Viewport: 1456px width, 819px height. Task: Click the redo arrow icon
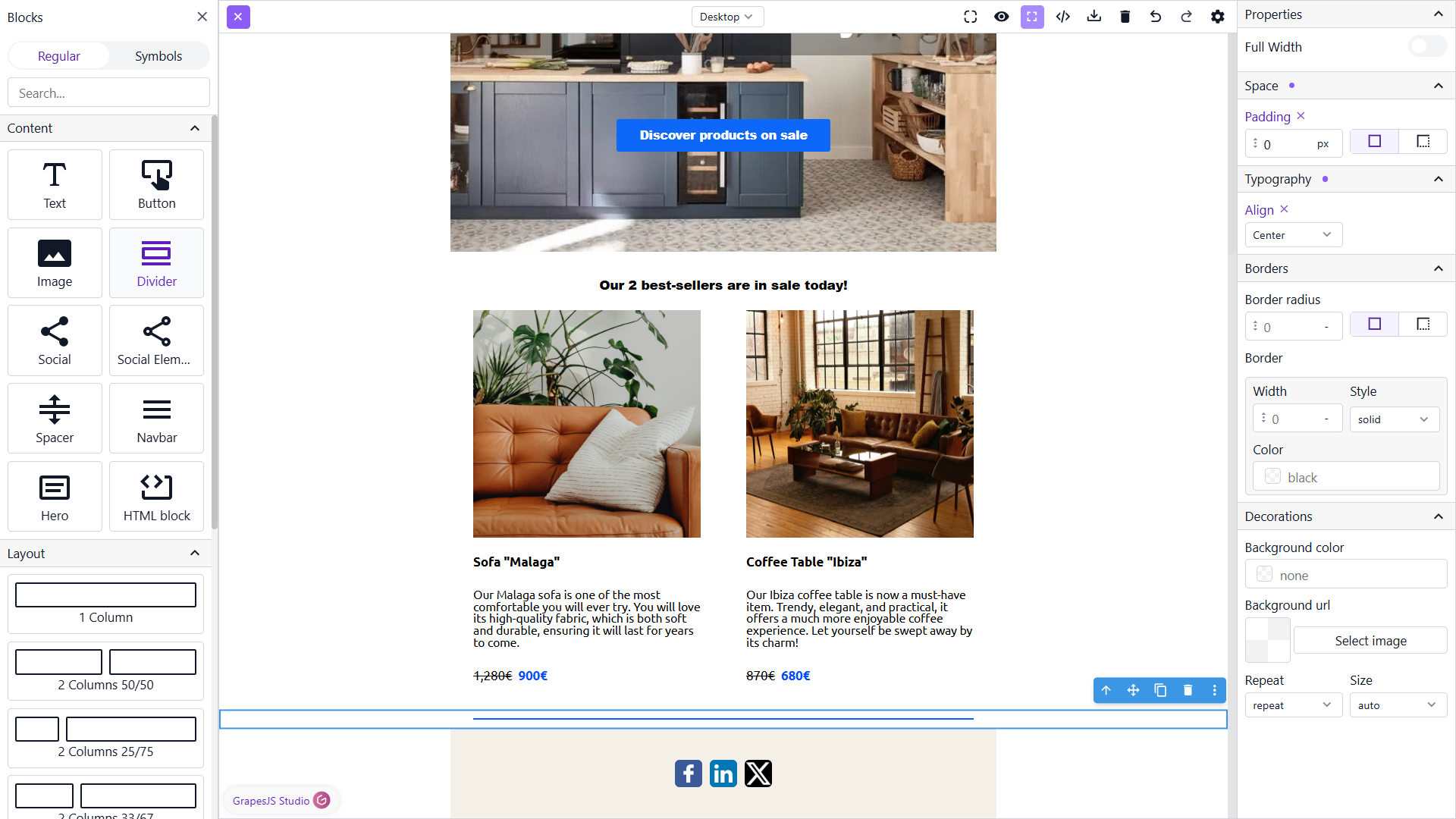[1187, 17]
